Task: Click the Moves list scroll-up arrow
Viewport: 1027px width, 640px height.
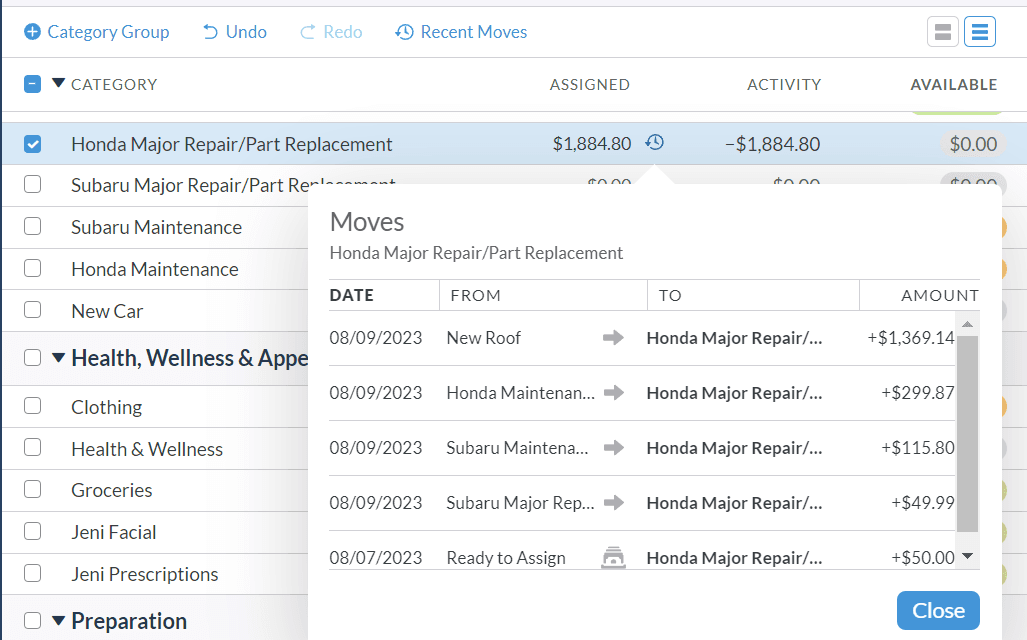Action: coord(967,324)
